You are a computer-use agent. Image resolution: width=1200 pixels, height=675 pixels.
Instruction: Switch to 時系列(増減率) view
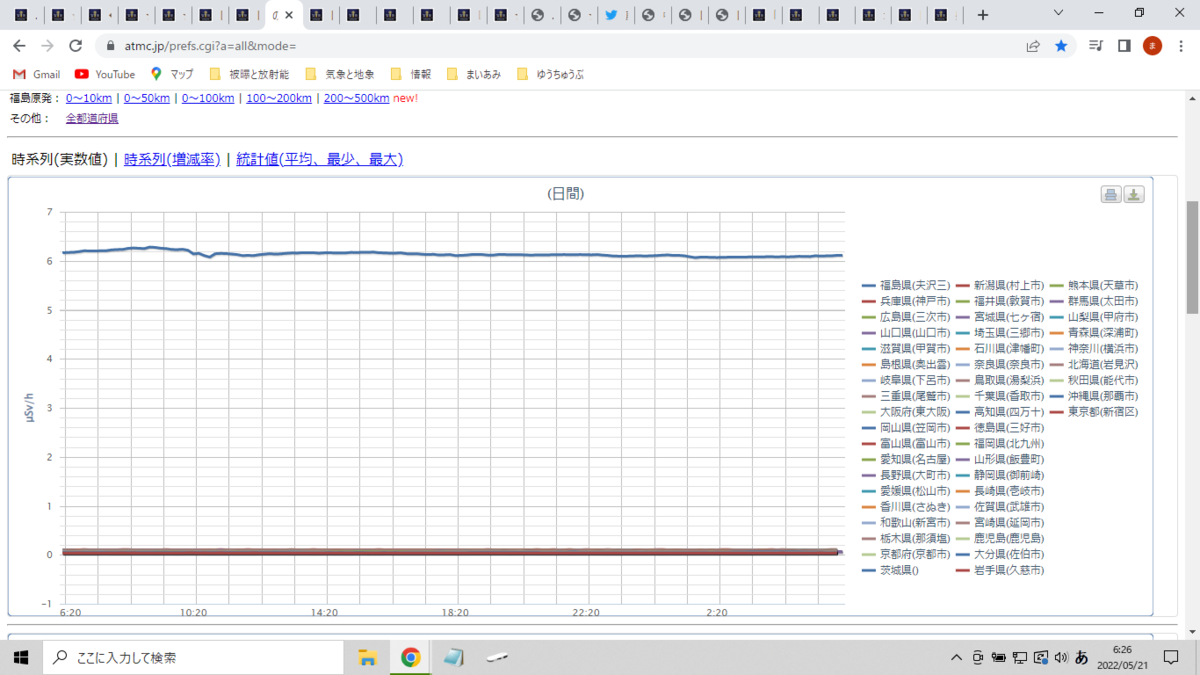click(172, 159)
